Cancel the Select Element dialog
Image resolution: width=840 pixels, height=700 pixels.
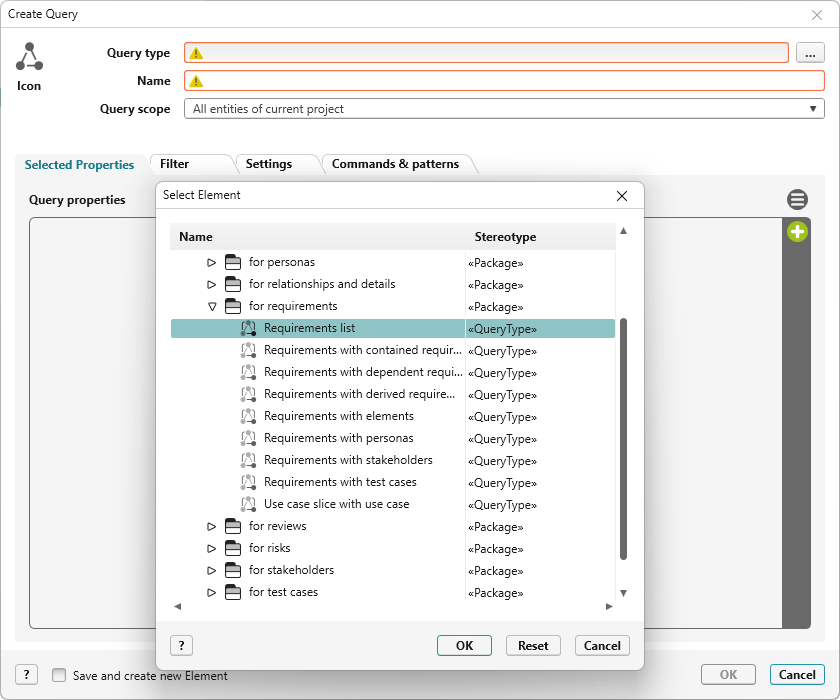point(602,645)
